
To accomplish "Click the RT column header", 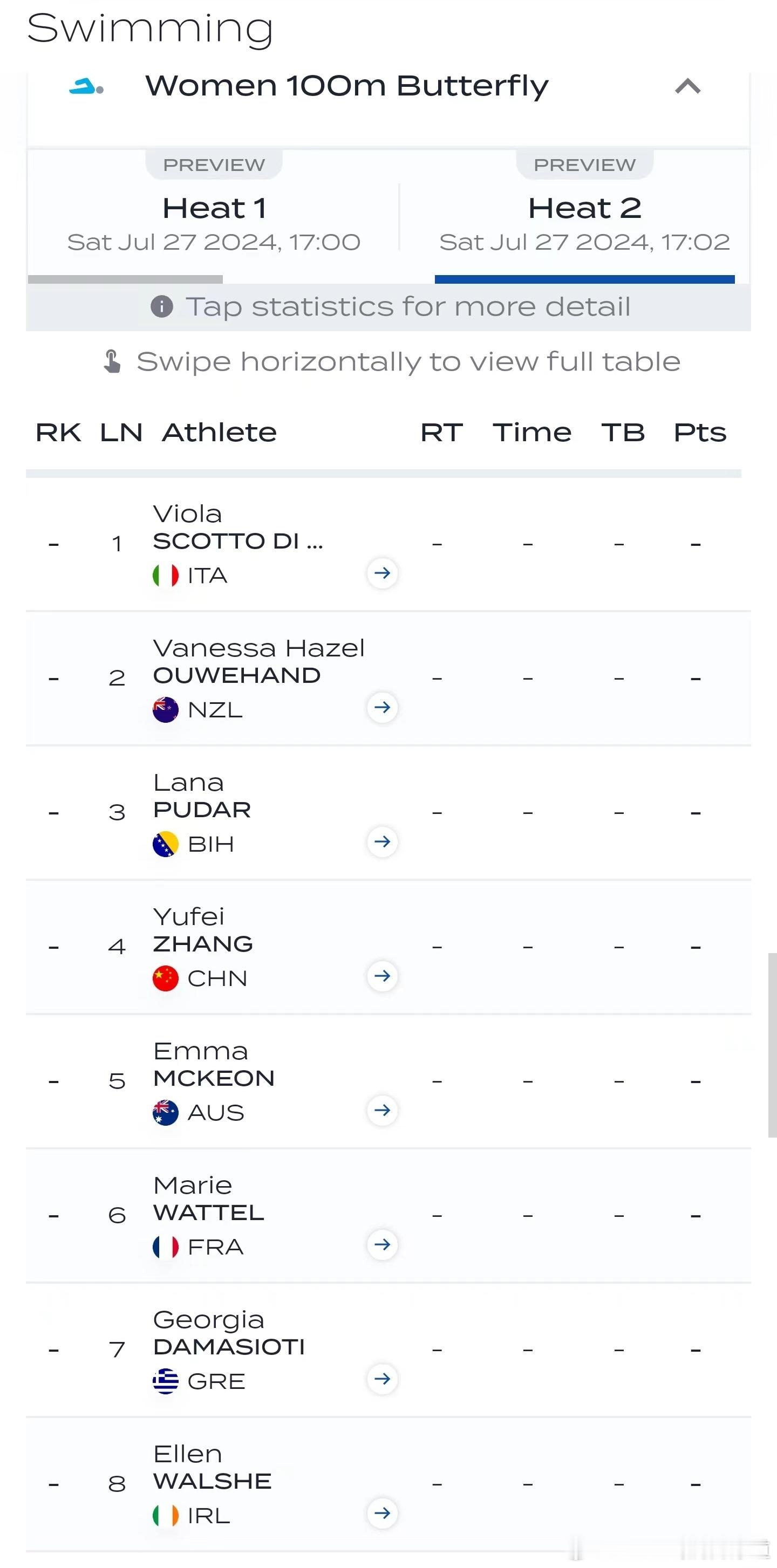I will (441, 433).
